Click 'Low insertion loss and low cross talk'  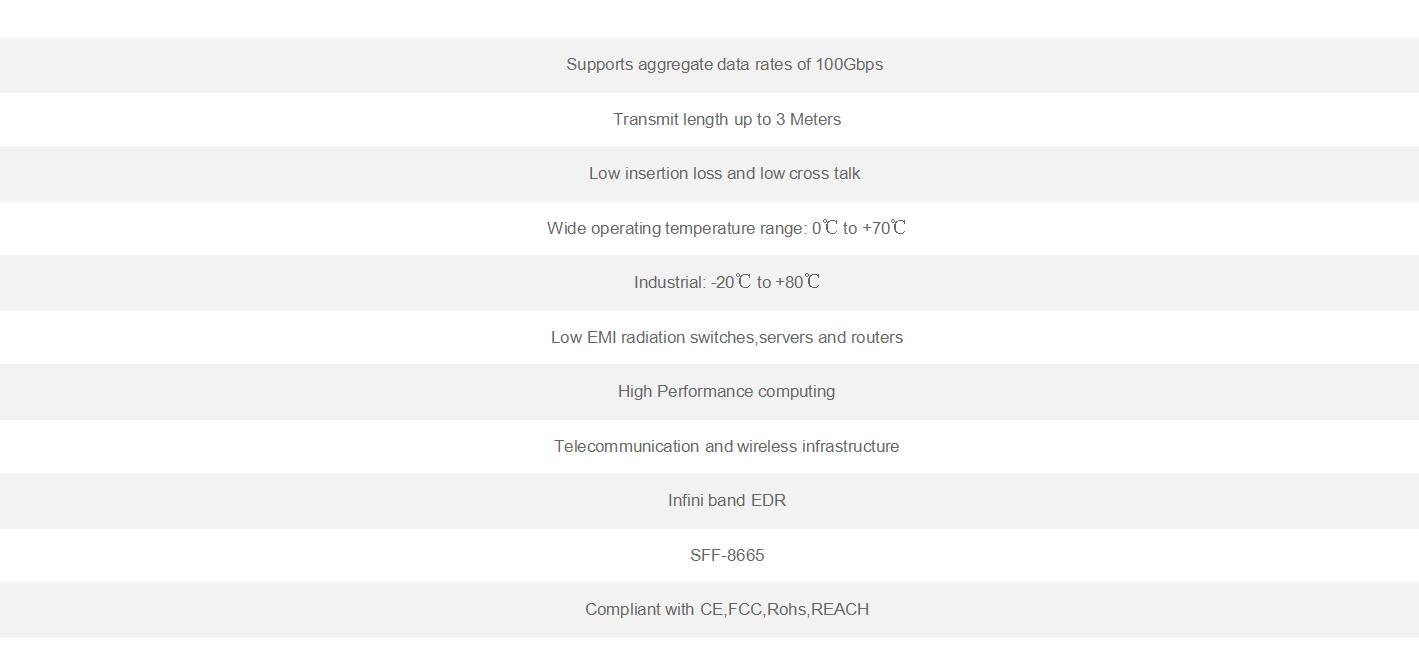tap(724, 174)
